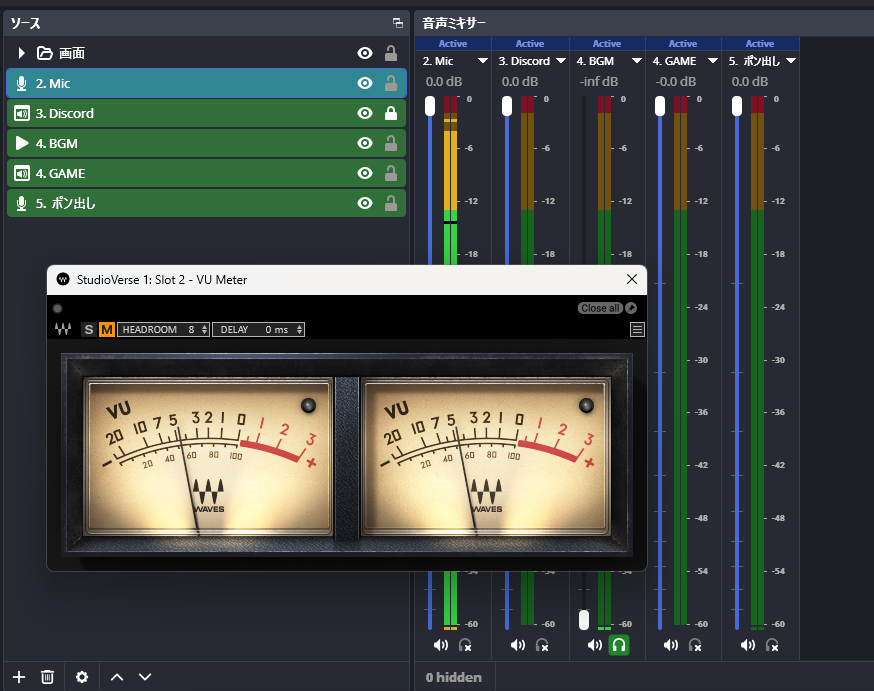Unlock the 3. Discord source
Viewport: 874px width, 691px height.
(x=391, y=113)
